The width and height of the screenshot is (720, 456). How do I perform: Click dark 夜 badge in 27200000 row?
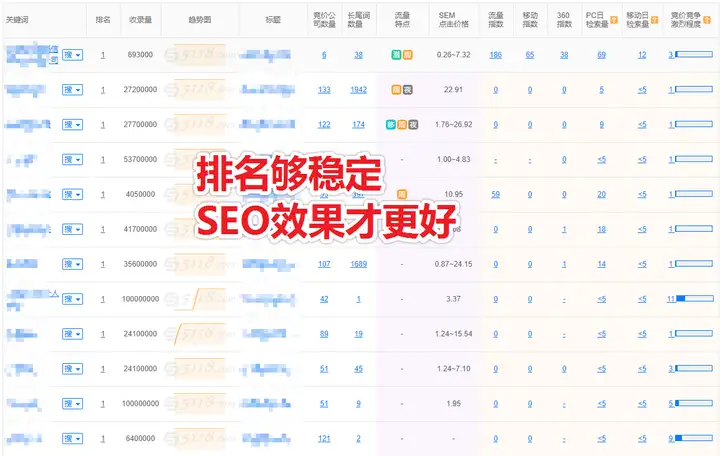[407, 90]
